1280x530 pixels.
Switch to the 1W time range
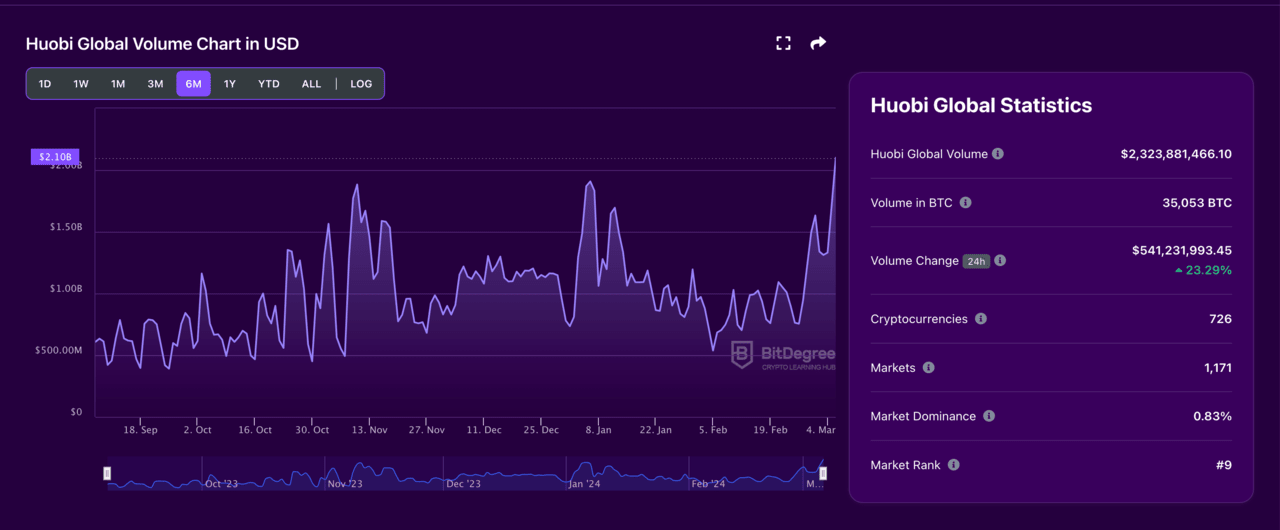[81, 84]
